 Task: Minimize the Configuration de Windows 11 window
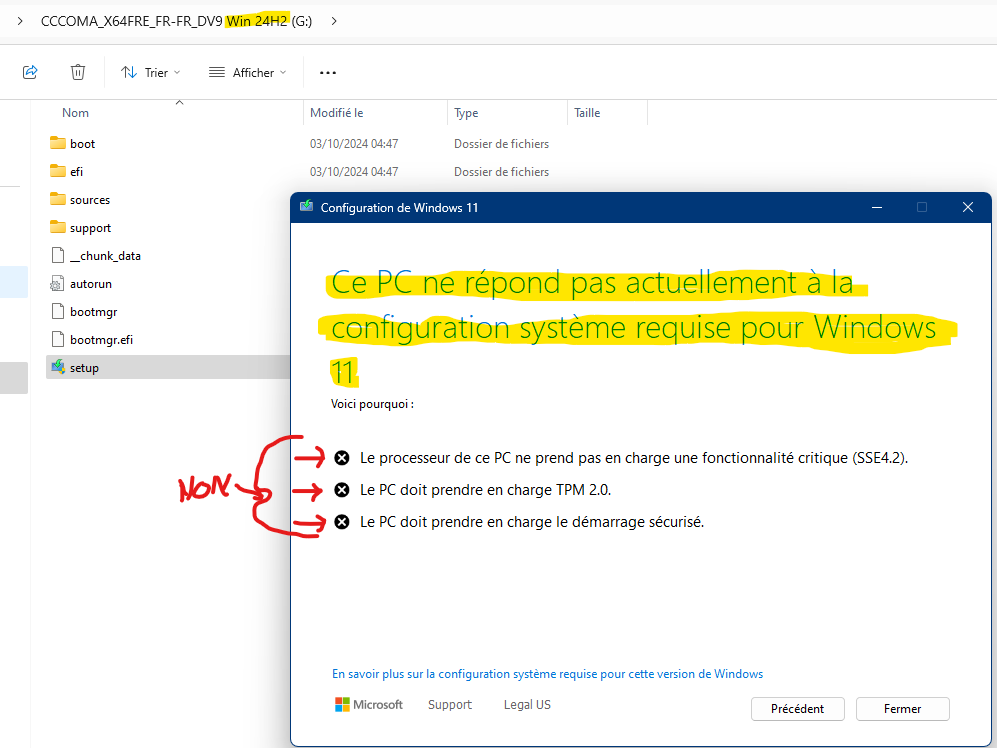tap(877, 207)
